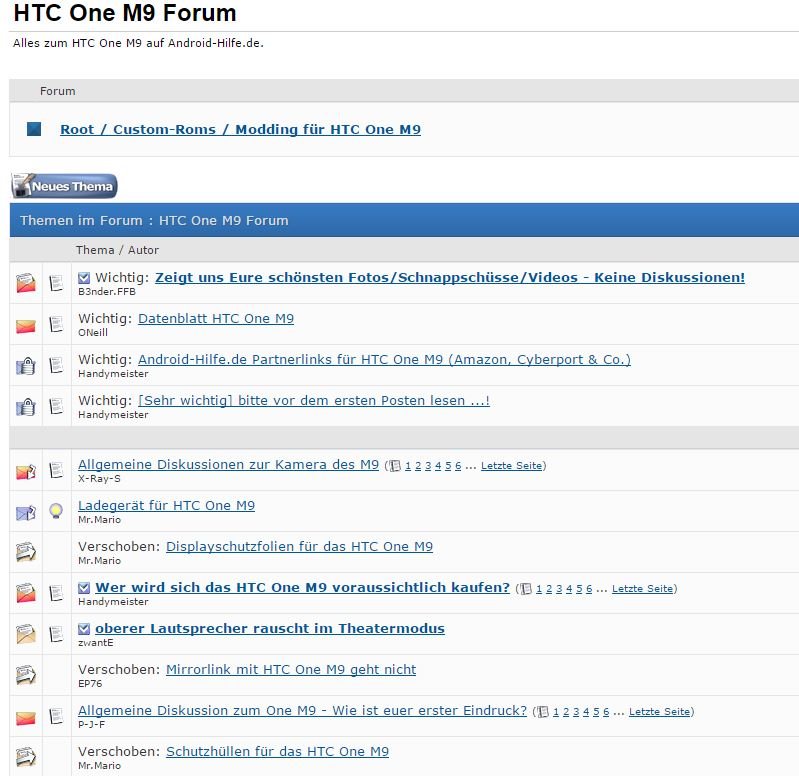Open the Ladegerät für HTC One M9 thread
Viewport: 799px width, 776px height.
click(166, 505)
